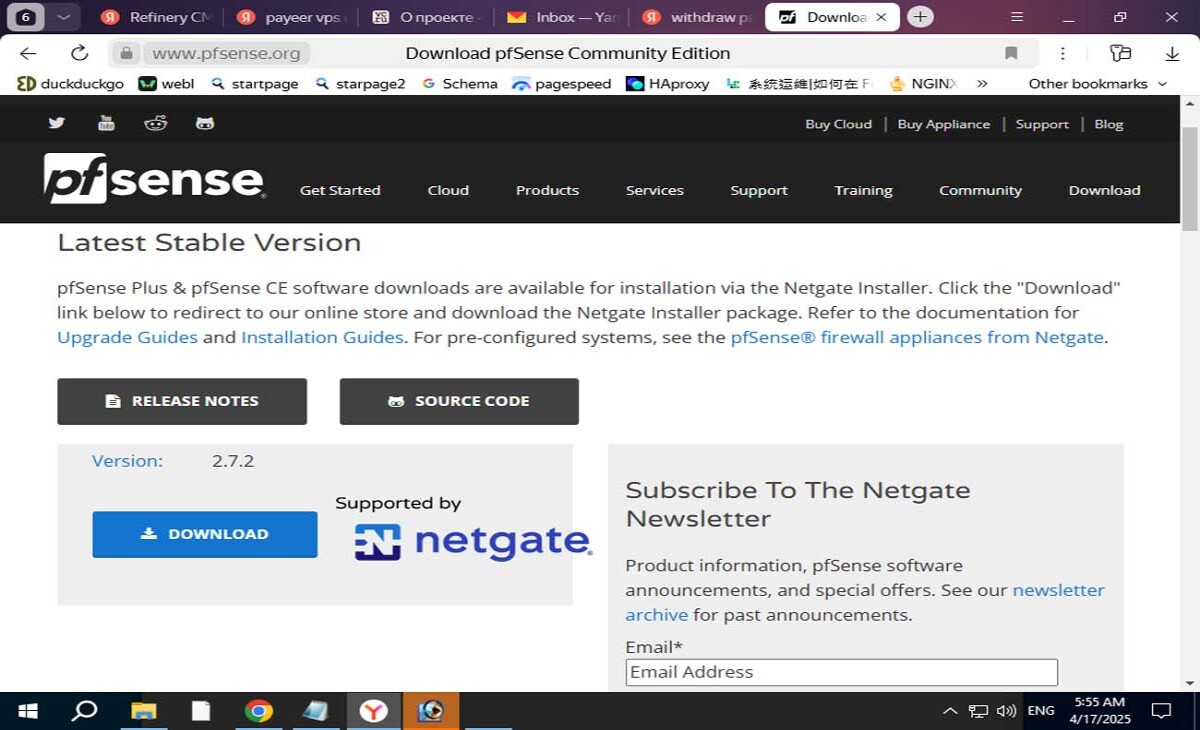Open pfSense GitHub icon in top bar
Image resolution: width=1200 pixels, height=730 pixels.
(x=205, y=123)
